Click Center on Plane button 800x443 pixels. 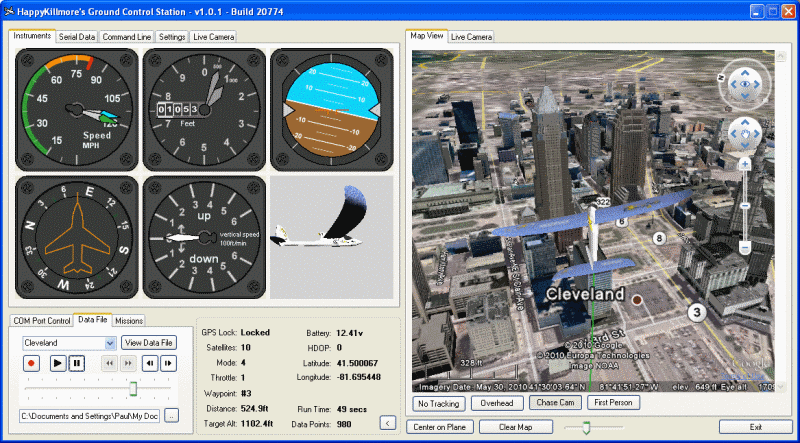click(x=440, y=427)
